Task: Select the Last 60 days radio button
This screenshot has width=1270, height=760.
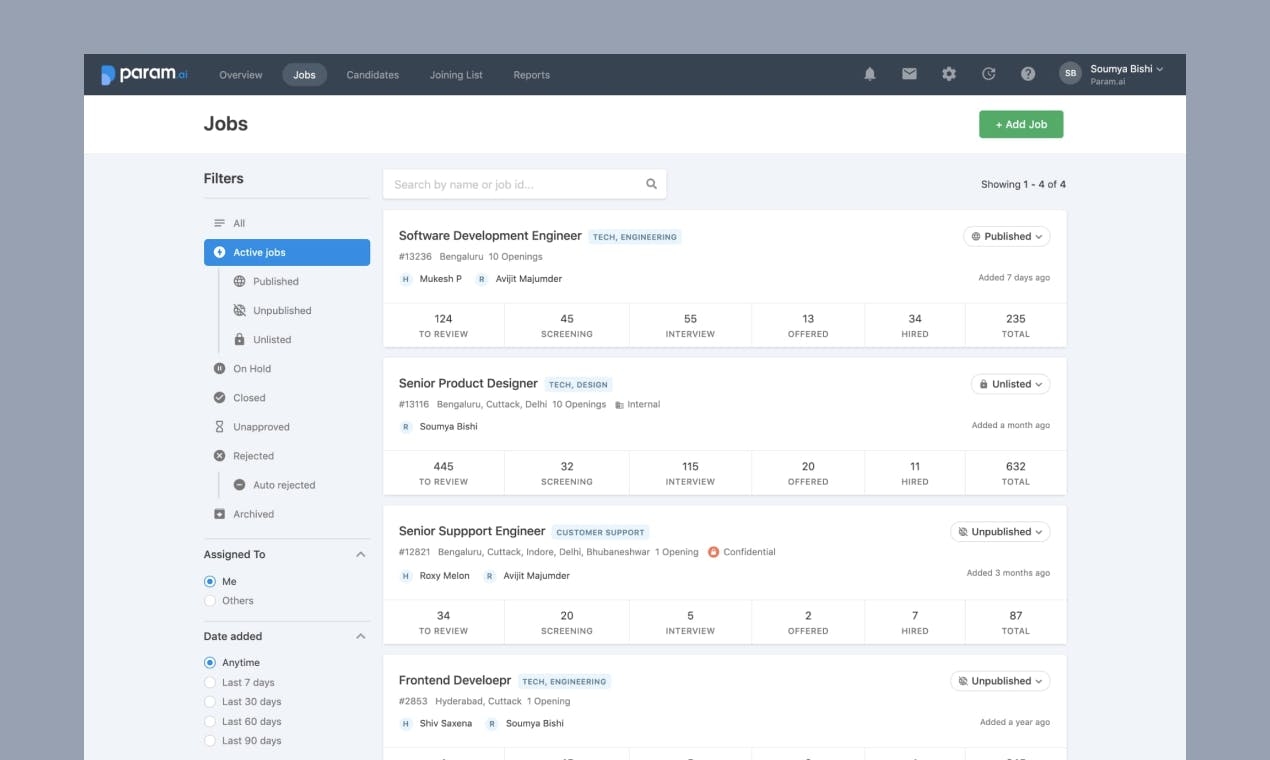Action: coord(210,722)
